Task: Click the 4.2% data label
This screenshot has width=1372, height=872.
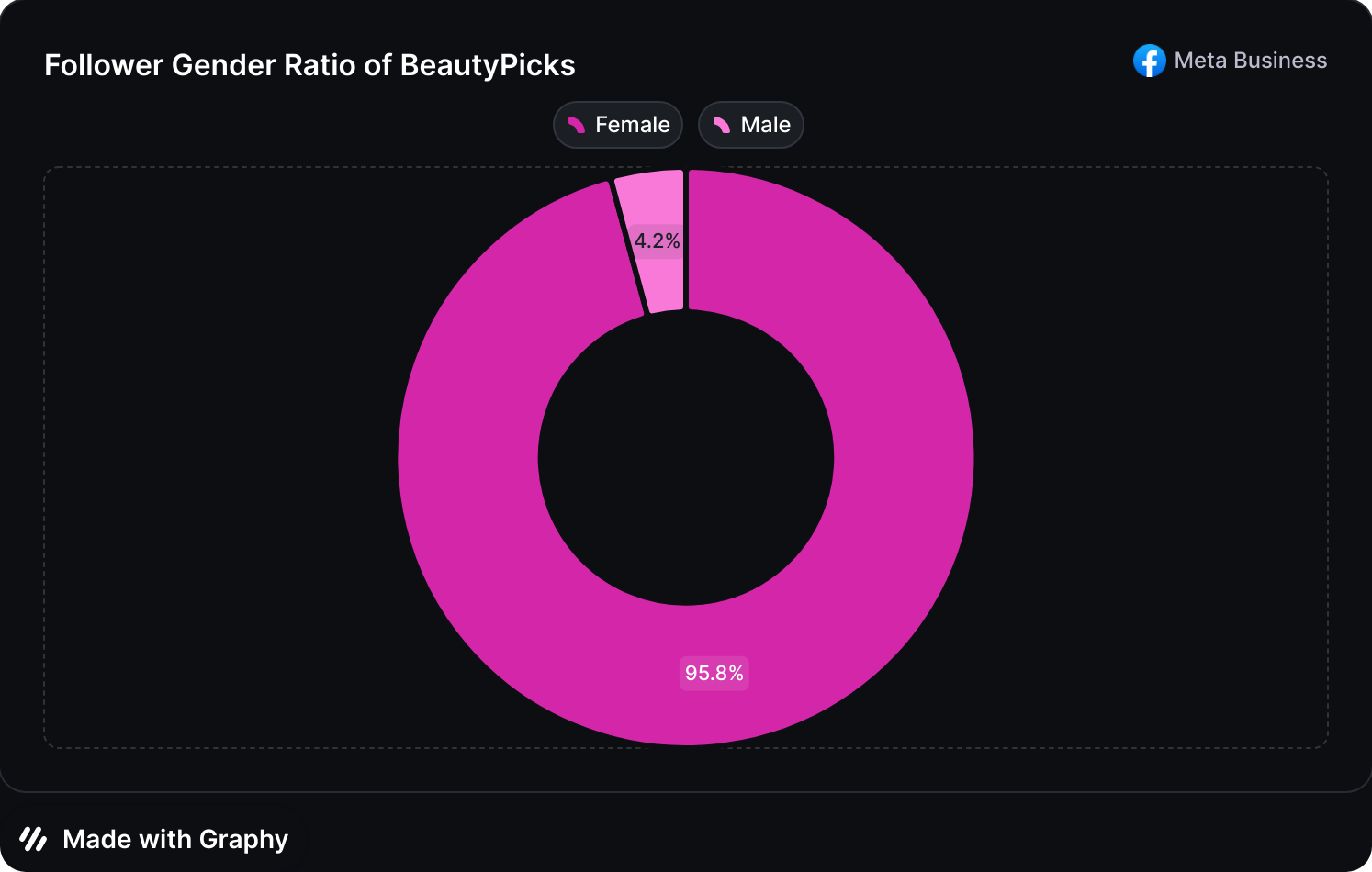Action: (x=657, y=241)
